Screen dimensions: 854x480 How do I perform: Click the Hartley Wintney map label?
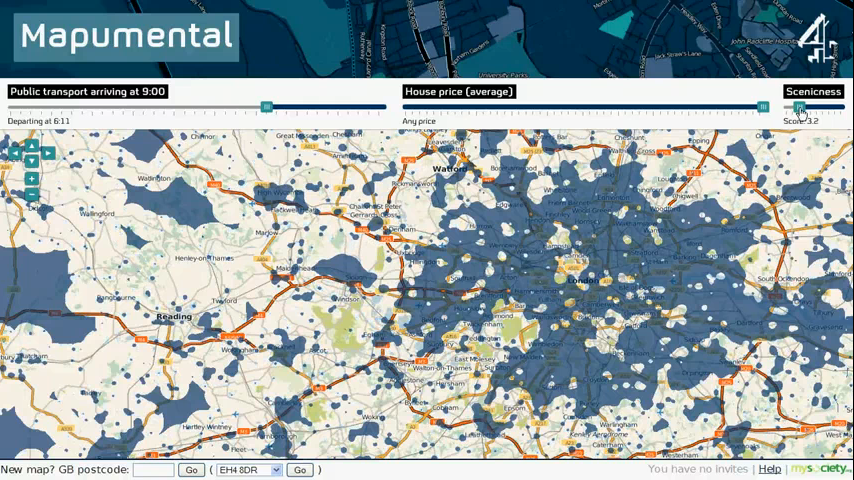tap(205, 427)
